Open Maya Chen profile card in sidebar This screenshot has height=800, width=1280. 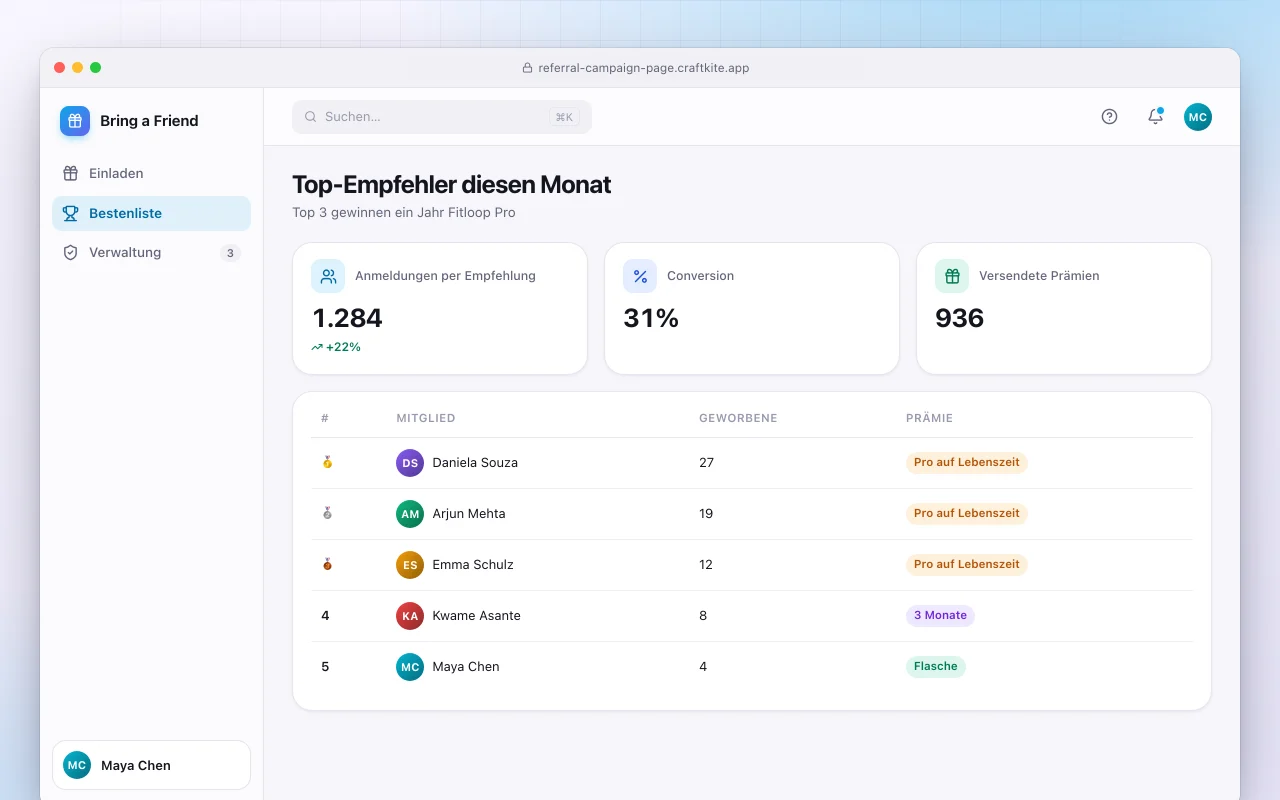(151, 765)
